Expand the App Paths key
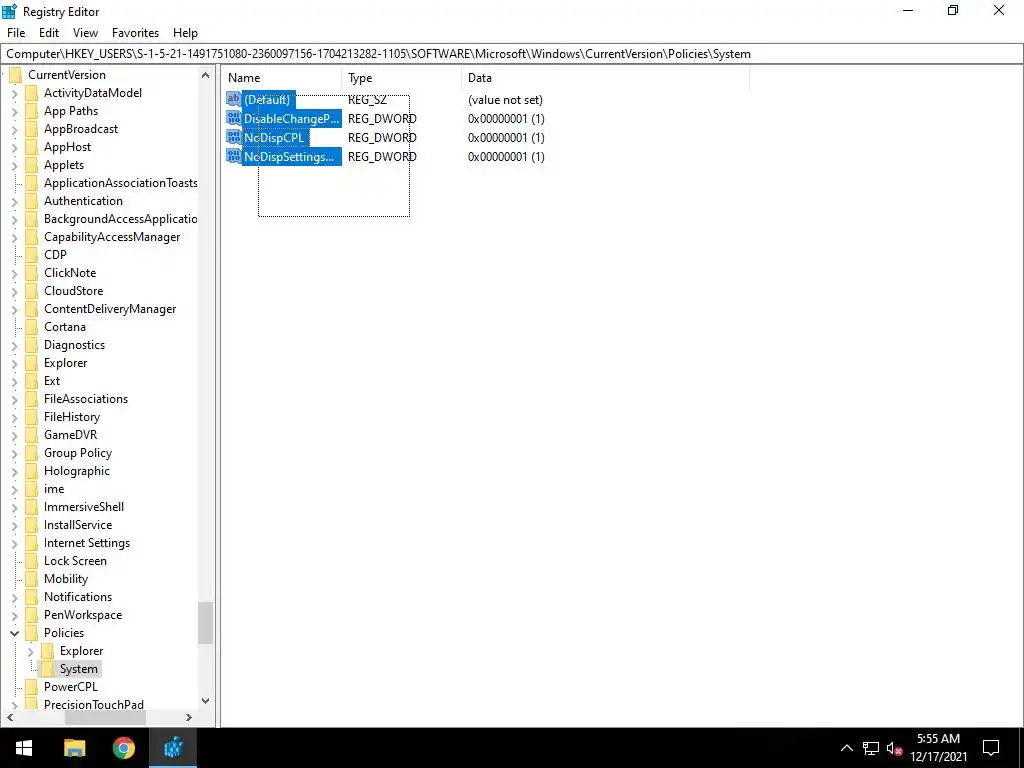The width and height of the screenshot is (1024, 768). click(x=14, y=112)
